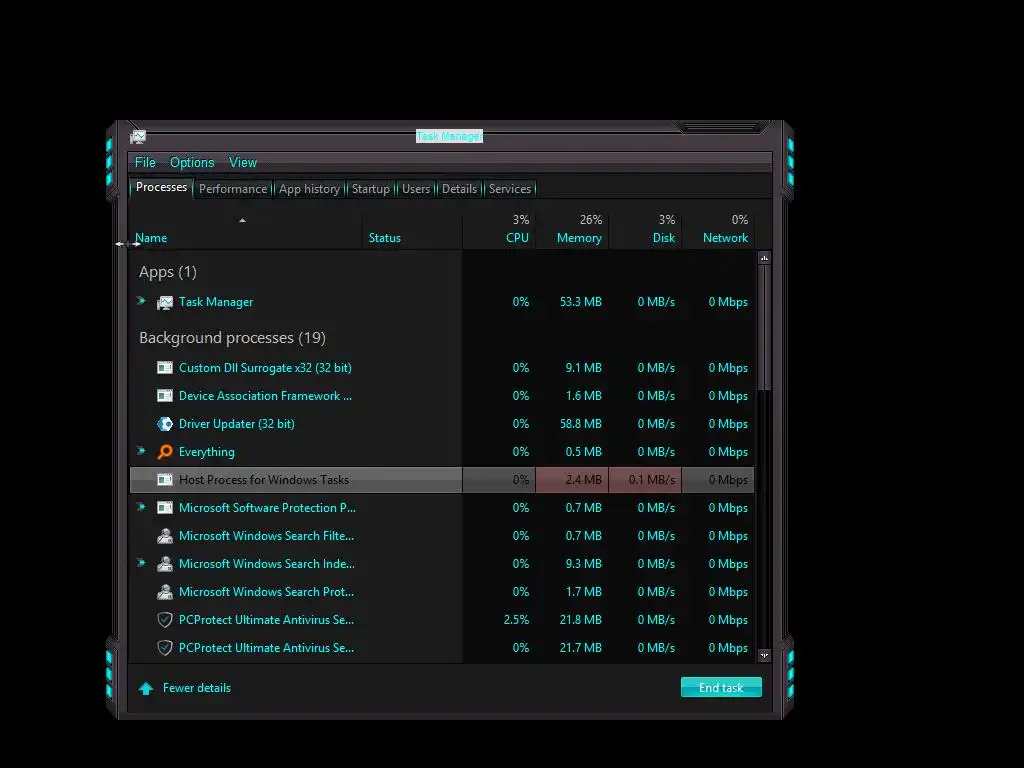Sort by Network column header

coord(718,230)
